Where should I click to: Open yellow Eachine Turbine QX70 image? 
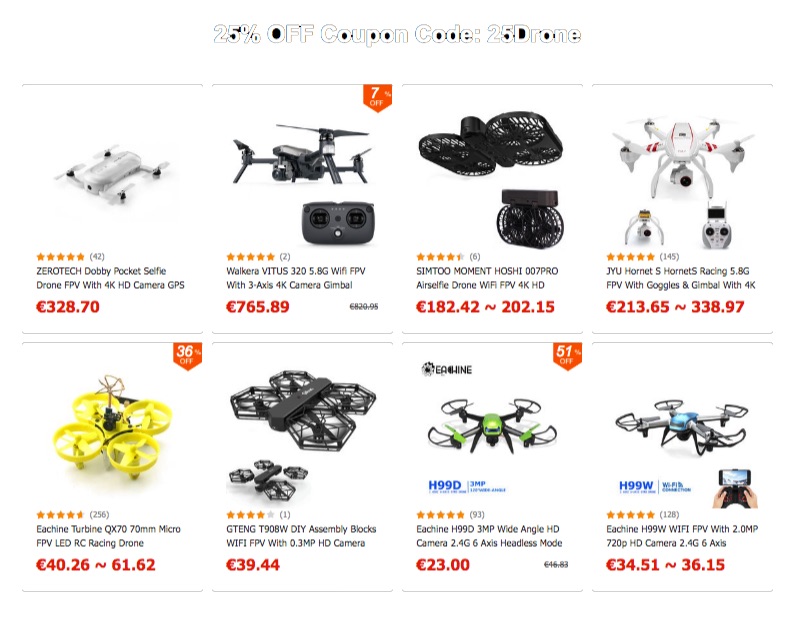113,428
